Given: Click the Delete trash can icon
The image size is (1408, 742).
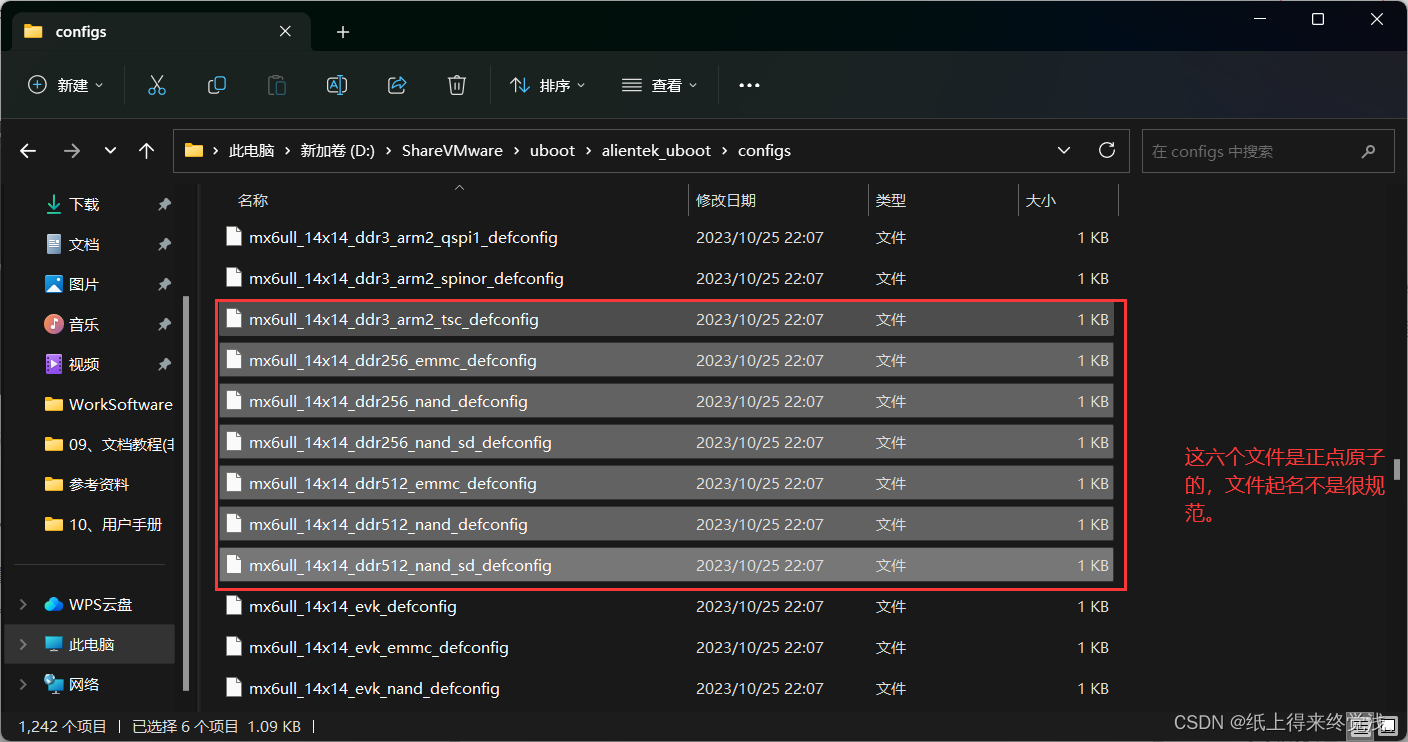Looking at the screenshot, I should click(x=457, y=86).
